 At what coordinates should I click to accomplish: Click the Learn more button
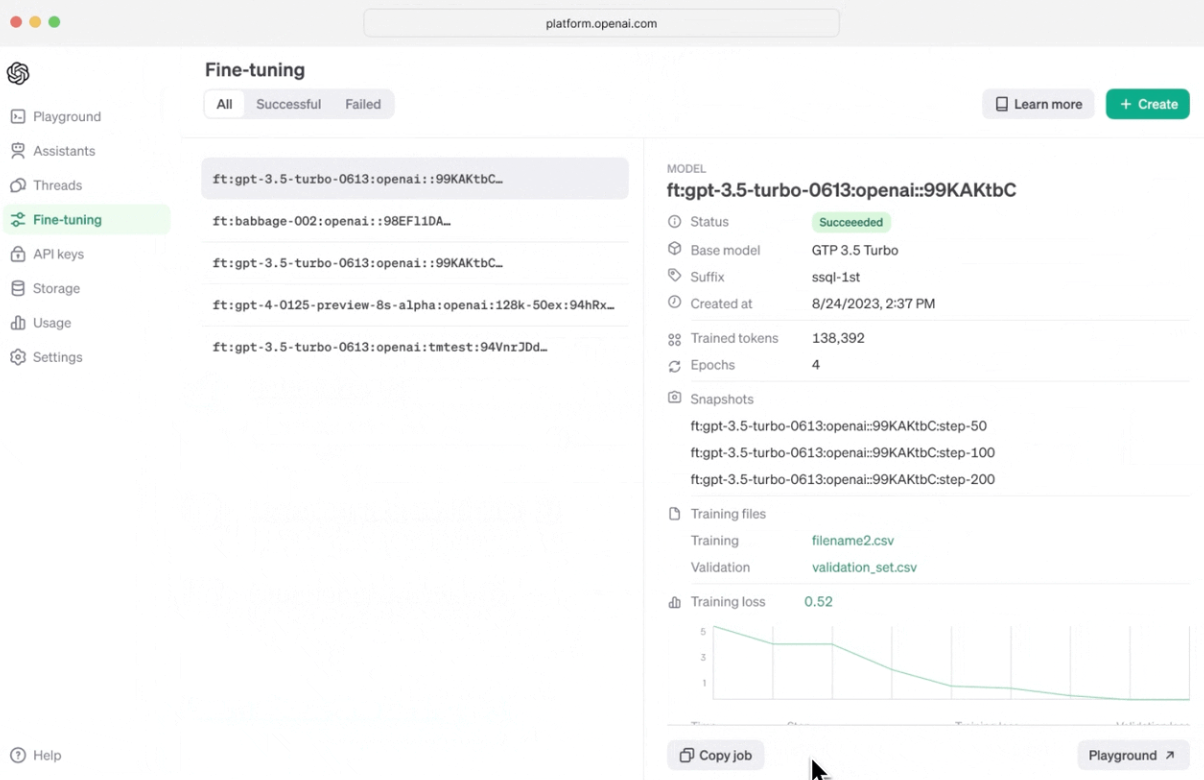(x=1038, y=104)
